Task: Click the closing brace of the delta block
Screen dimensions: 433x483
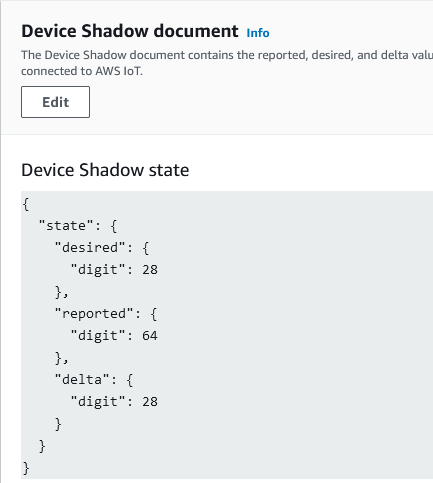Action: (x=58, y=424)
